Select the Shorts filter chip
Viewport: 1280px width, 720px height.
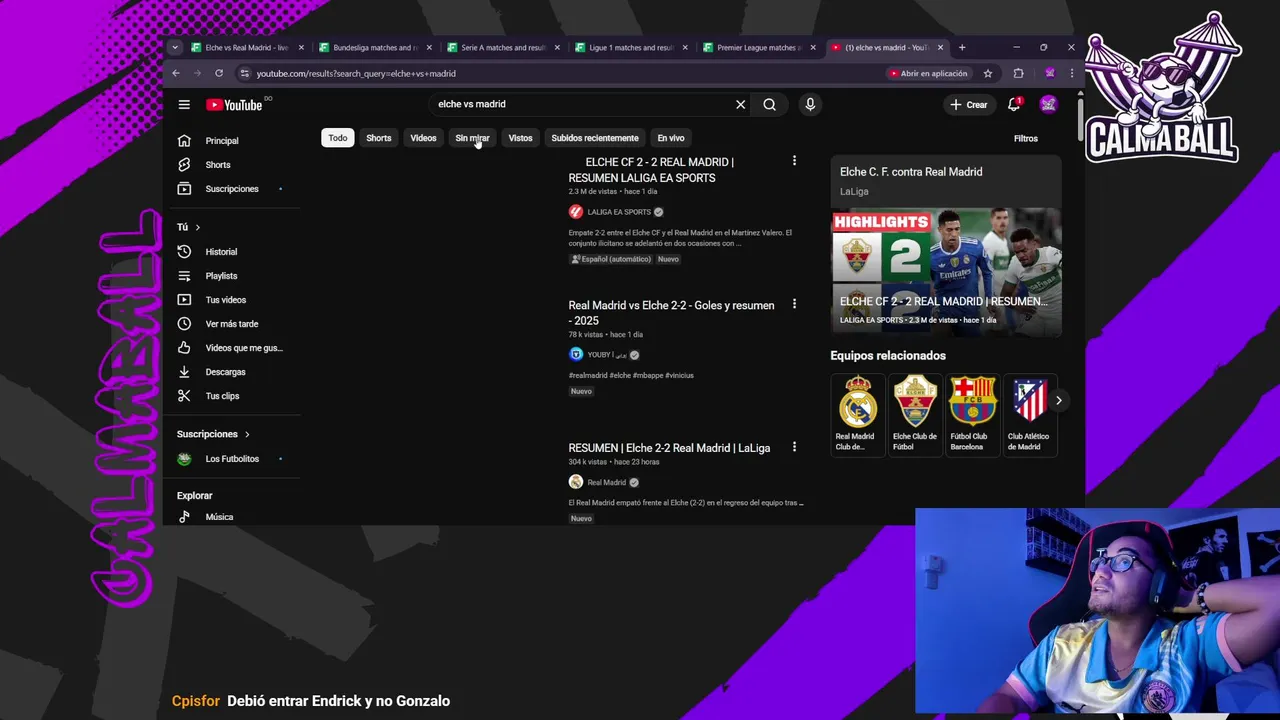point(379,138)
